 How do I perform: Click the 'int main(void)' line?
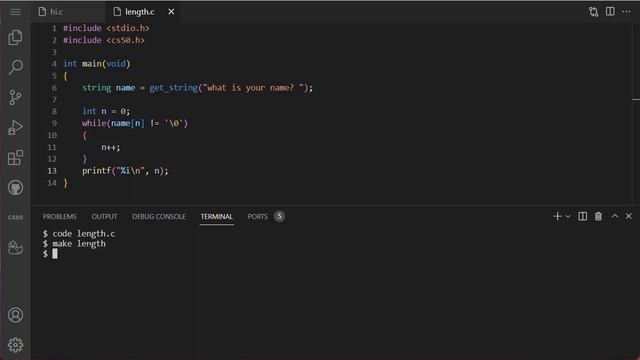[x=96, y=64]
